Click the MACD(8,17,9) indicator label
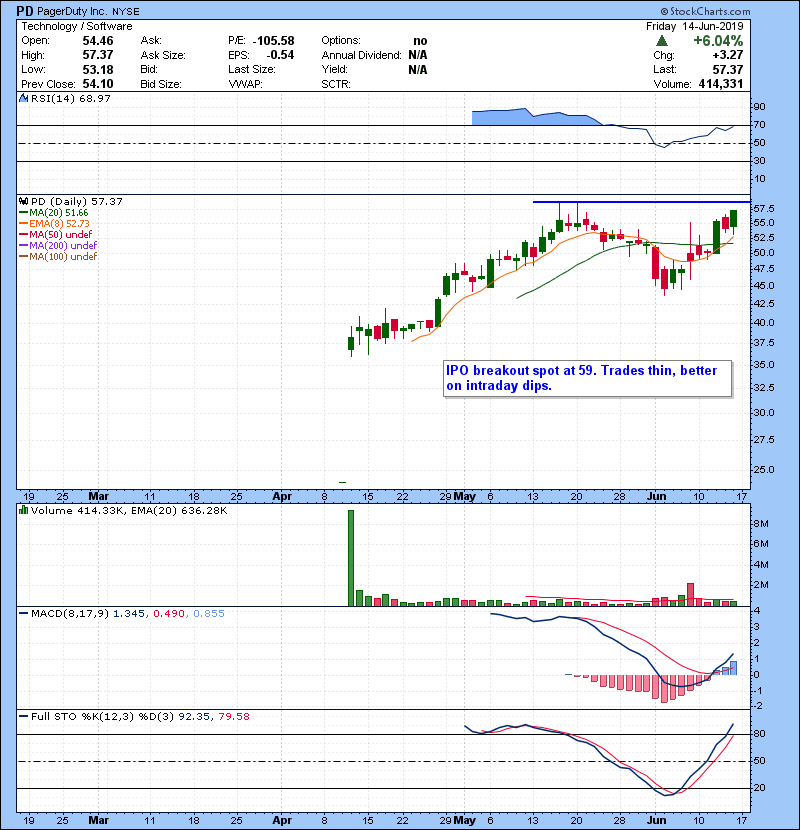 tap(70, 614)
